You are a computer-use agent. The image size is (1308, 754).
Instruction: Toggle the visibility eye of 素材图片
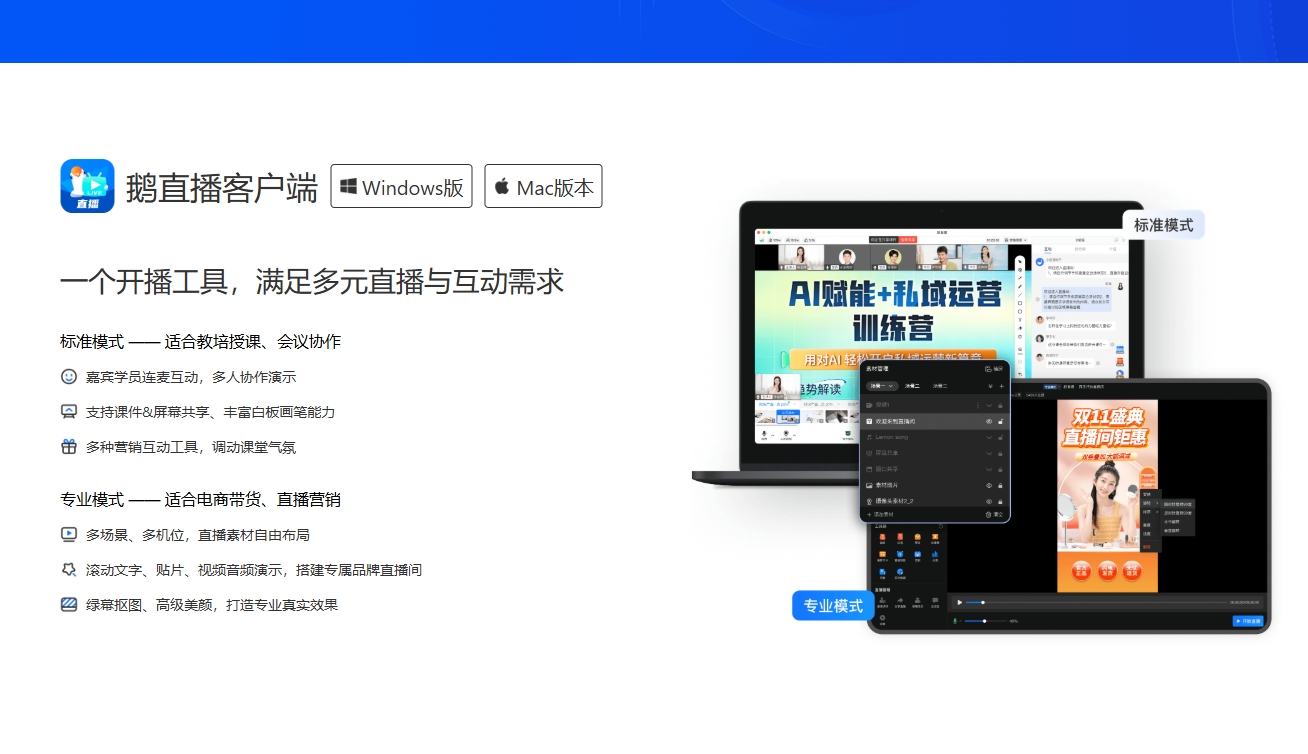[x=989, y=485]
